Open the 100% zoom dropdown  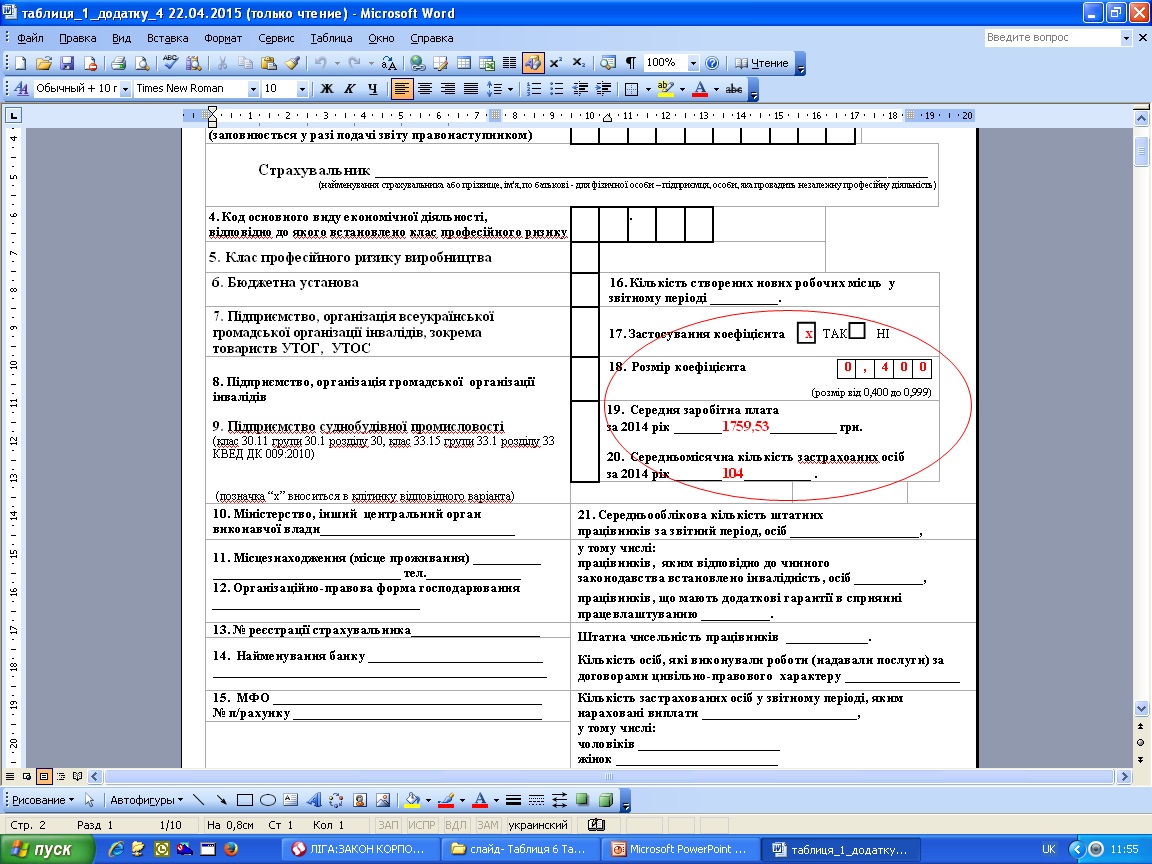(694, 63)
